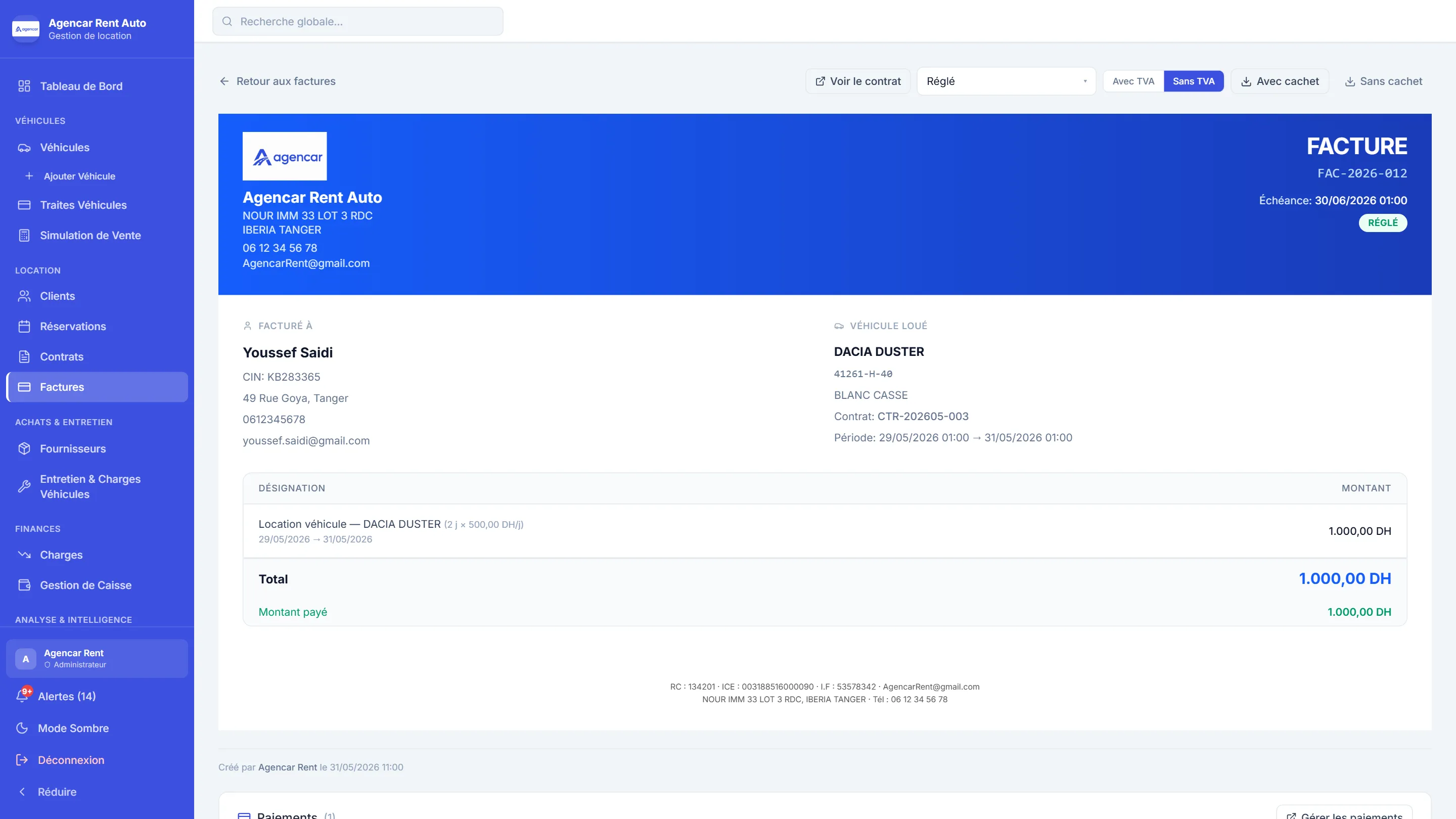1456x819 pixels.
Task: Select Factures in the sidebar
Action: tap(97, 387)
